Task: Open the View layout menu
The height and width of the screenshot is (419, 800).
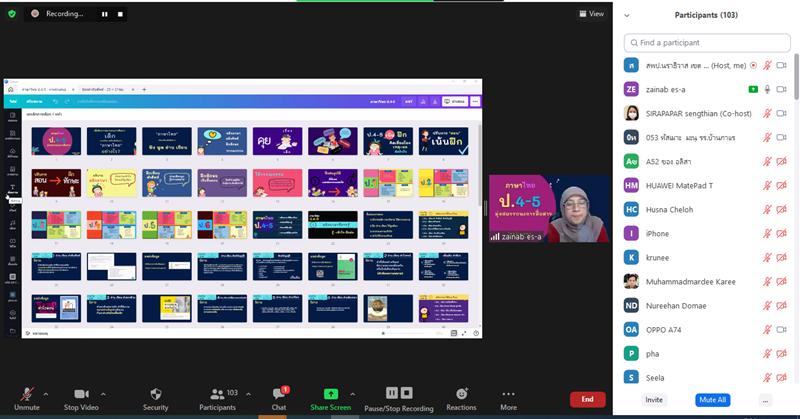Action: point(591,14)
